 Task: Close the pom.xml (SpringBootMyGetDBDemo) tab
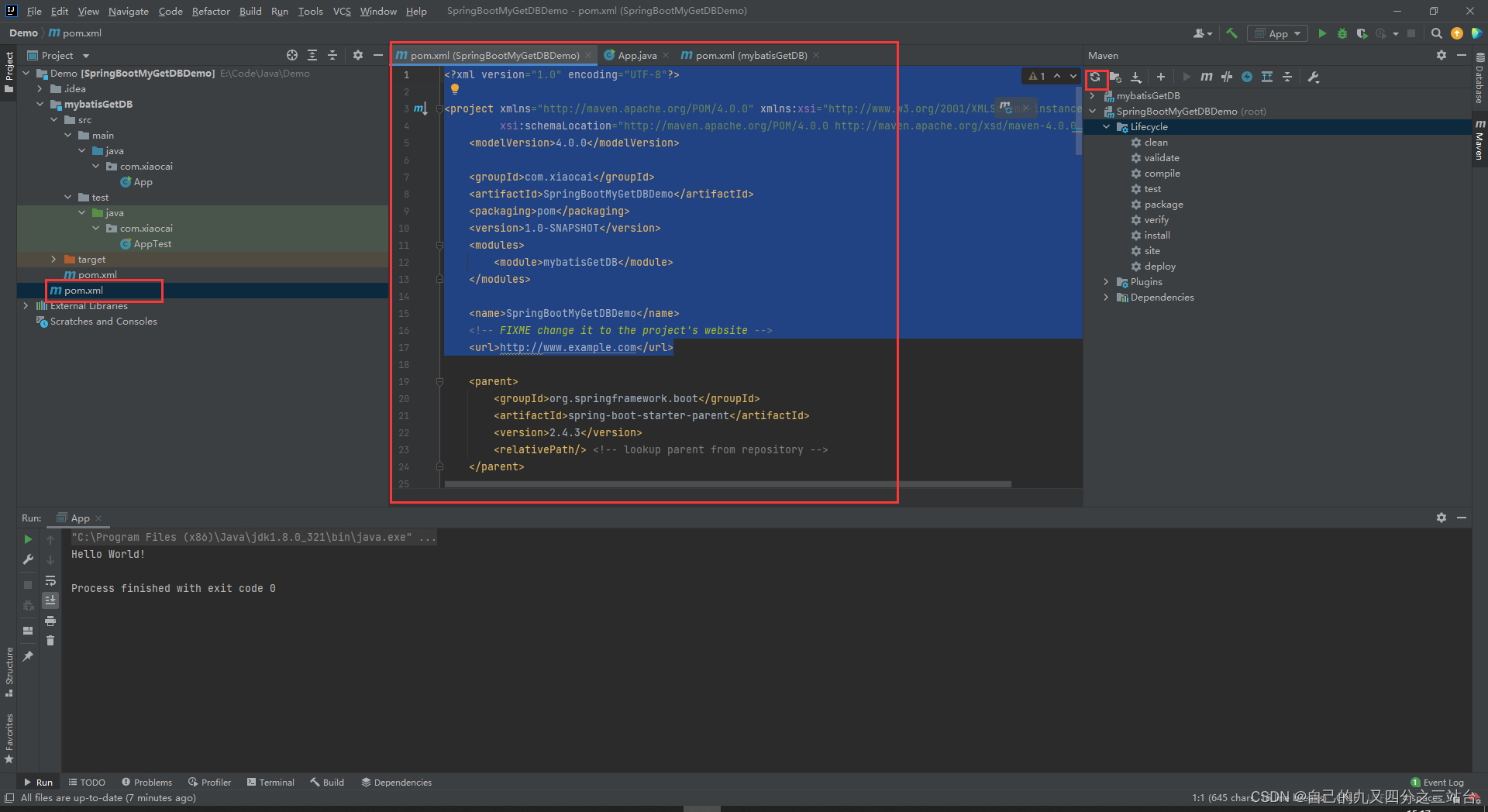(x=588, y=55)
